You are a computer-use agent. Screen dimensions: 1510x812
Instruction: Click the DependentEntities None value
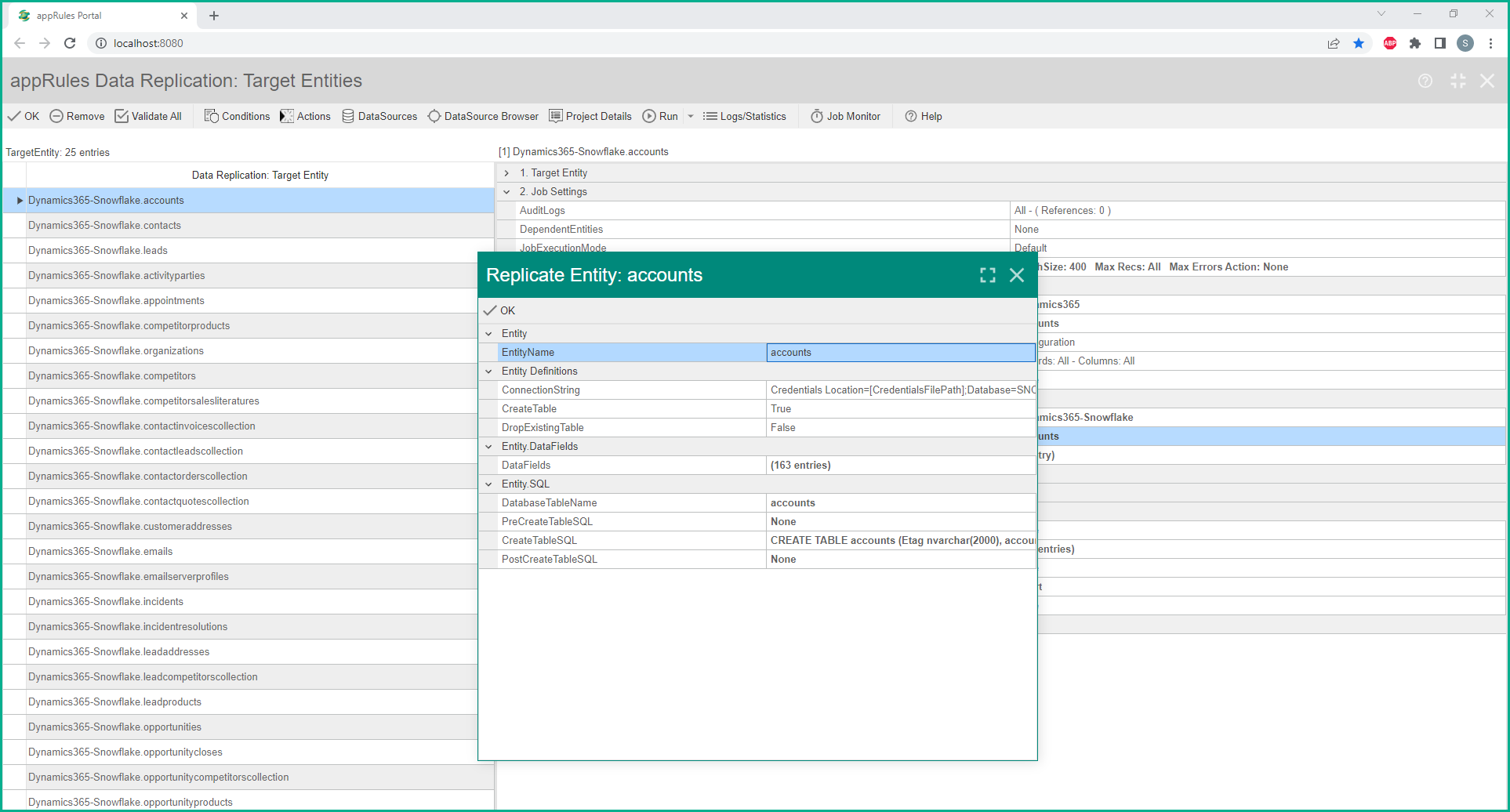[x=1258, y=229]
